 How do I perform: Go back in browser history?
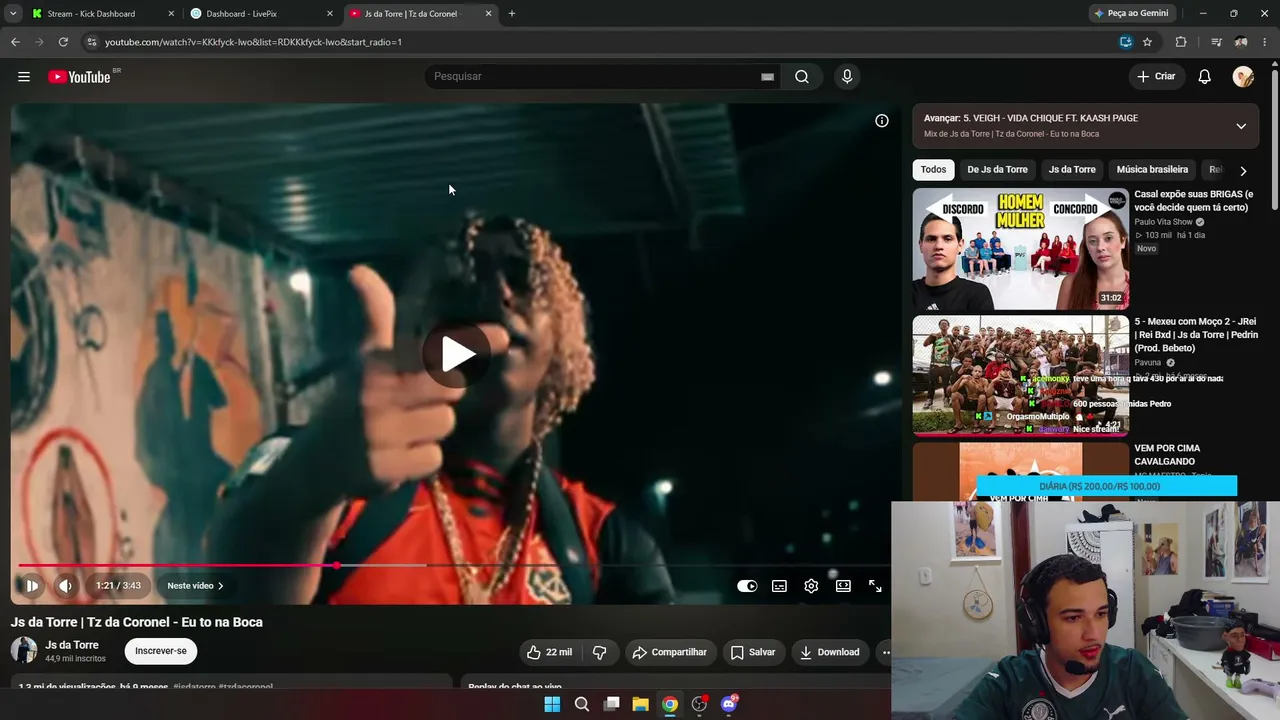coord(15,42)
